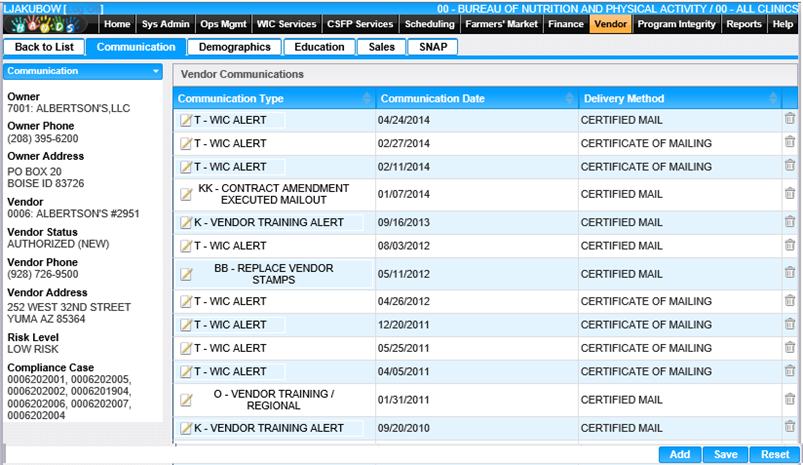The image size is (803, 465).
Task: Select compliance case 0006202001 text
Action: [36, 380]
